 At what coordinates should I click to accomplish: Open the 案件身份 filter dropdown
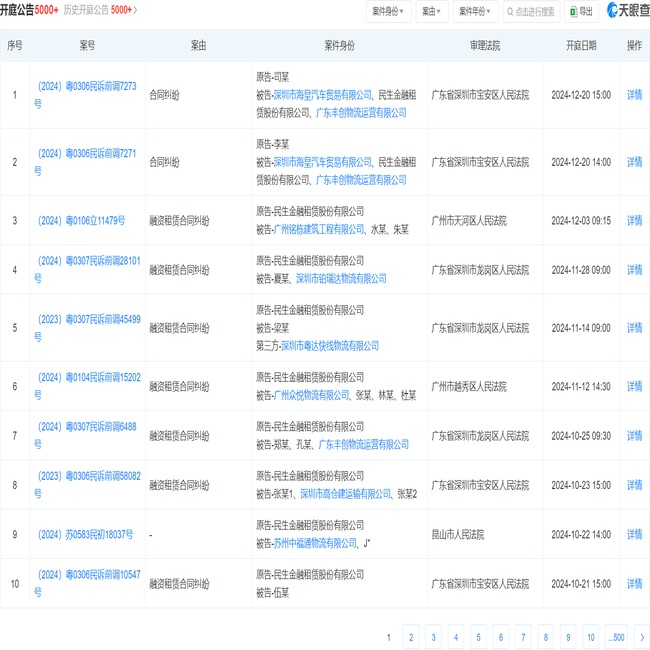[x=388, y=12]
